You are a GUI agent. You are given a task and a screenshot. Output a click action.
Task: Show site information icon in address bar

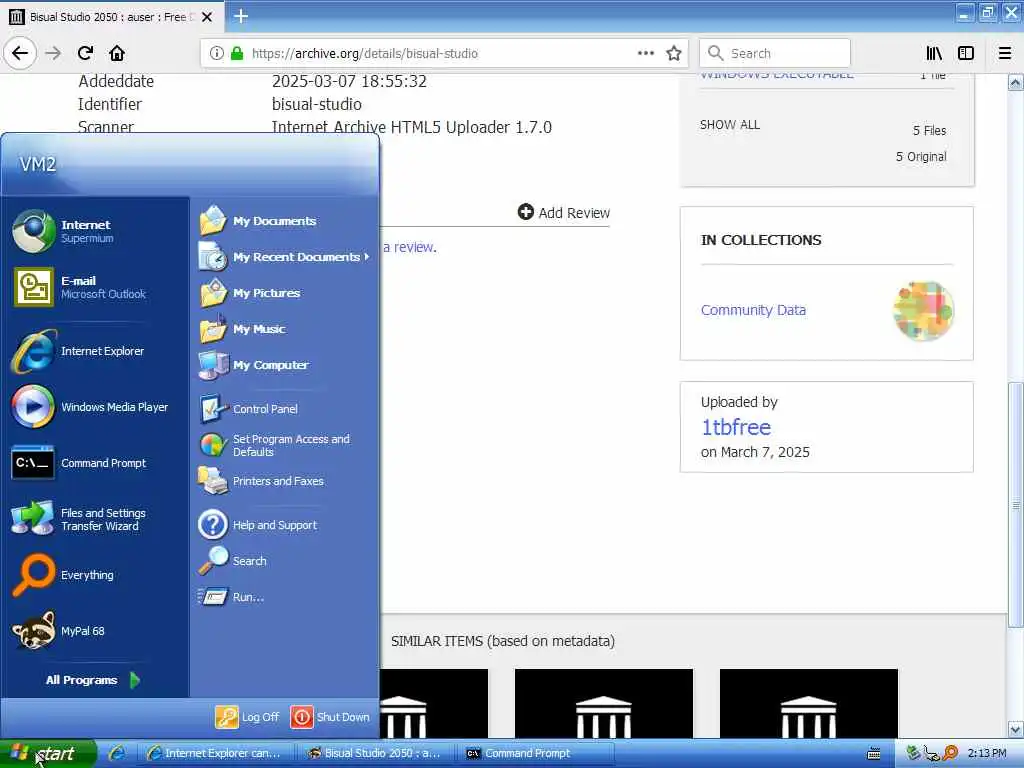click(216, 53)
